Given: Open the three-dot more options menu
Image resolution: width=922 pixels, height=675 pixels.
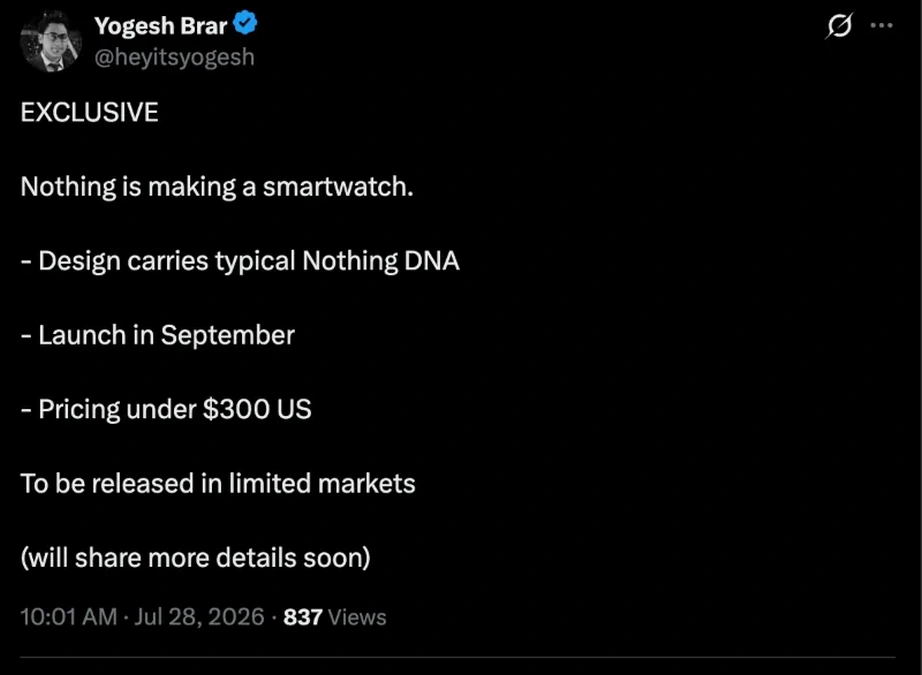Looking at the screenshot, I should click(x=881, y=25).
